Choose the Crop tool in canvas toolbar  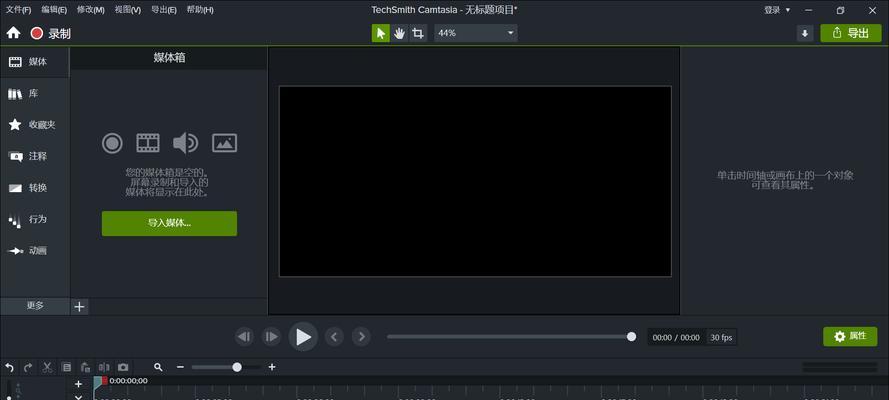pos(418,33)
